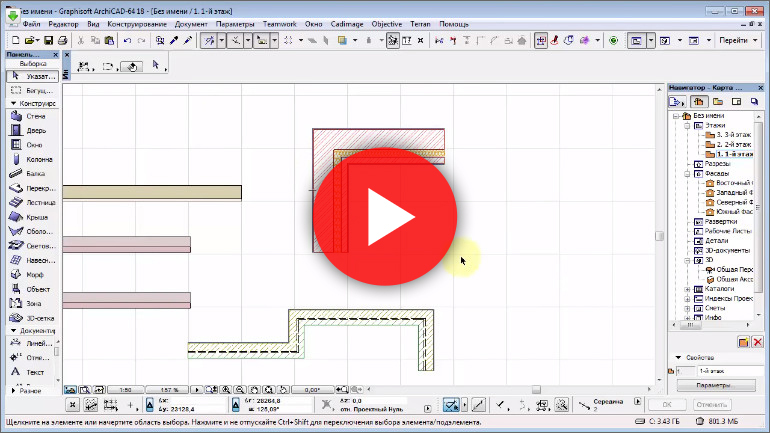The height and width of the screenshot is (433, 770).
Task: Open the Конструирование menu
Action: pyautogui.click(x=137, y=24)
